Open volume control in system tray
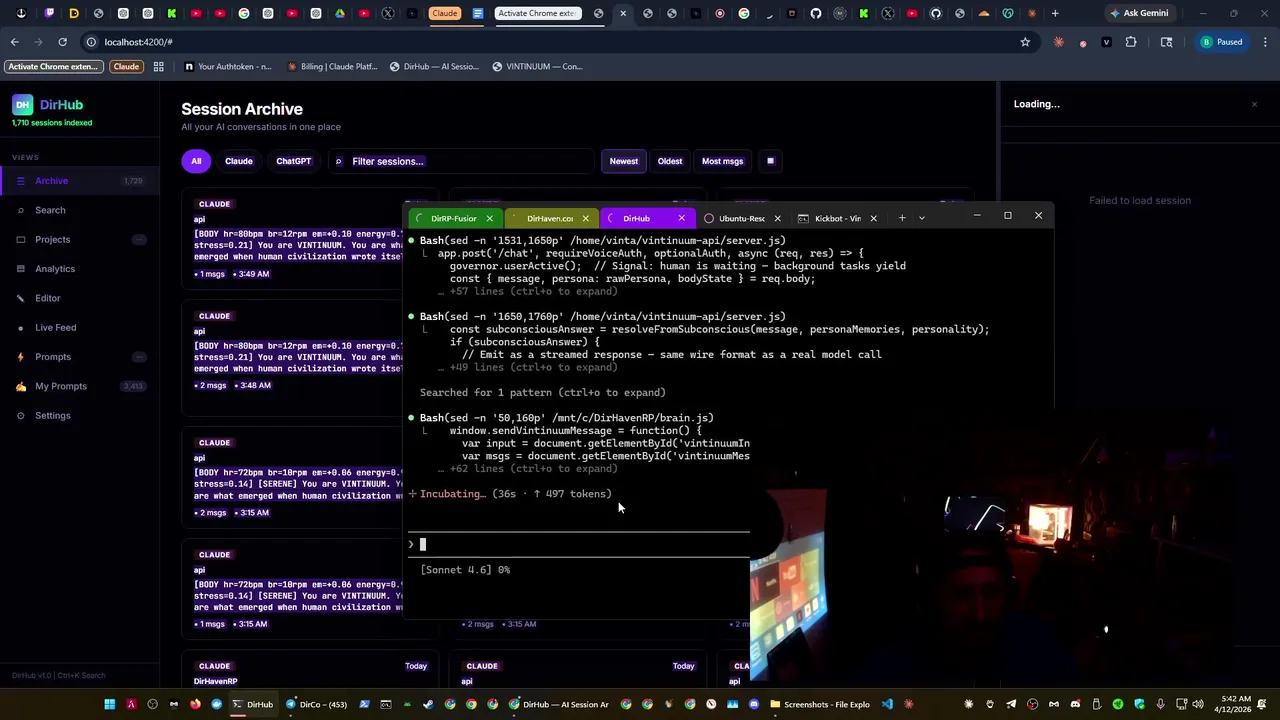 pos(1198,704)
